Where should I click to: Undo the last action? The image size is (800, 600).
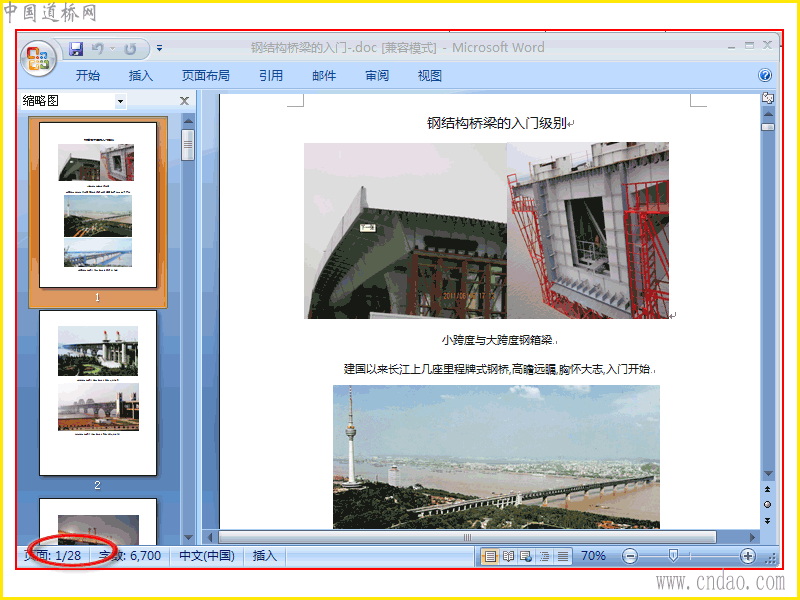(97, 49)
